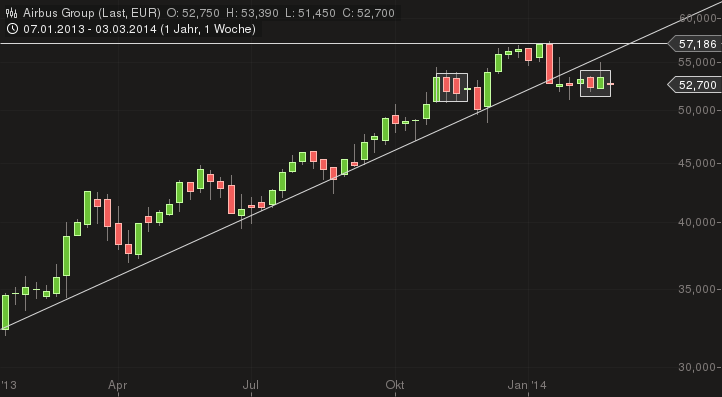Click the first green candle at chart start

5,312
